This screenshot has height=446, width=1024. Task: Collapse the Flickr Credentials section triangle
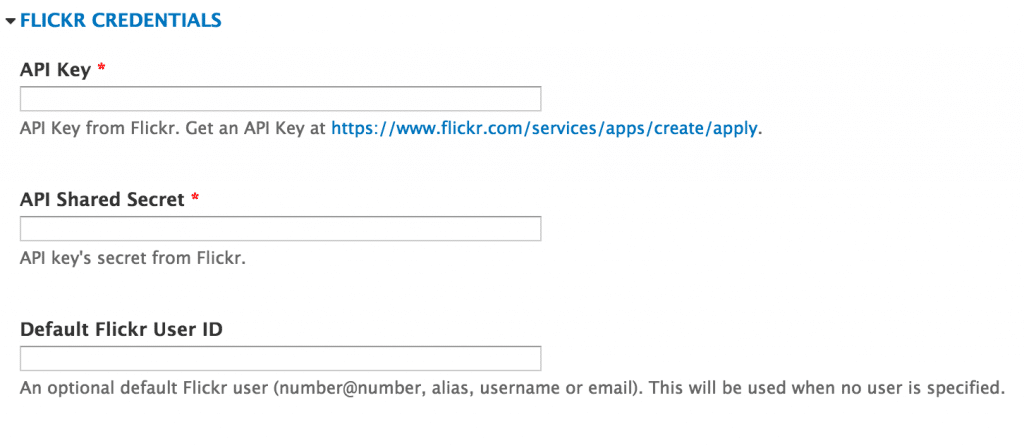pos(10,21)
